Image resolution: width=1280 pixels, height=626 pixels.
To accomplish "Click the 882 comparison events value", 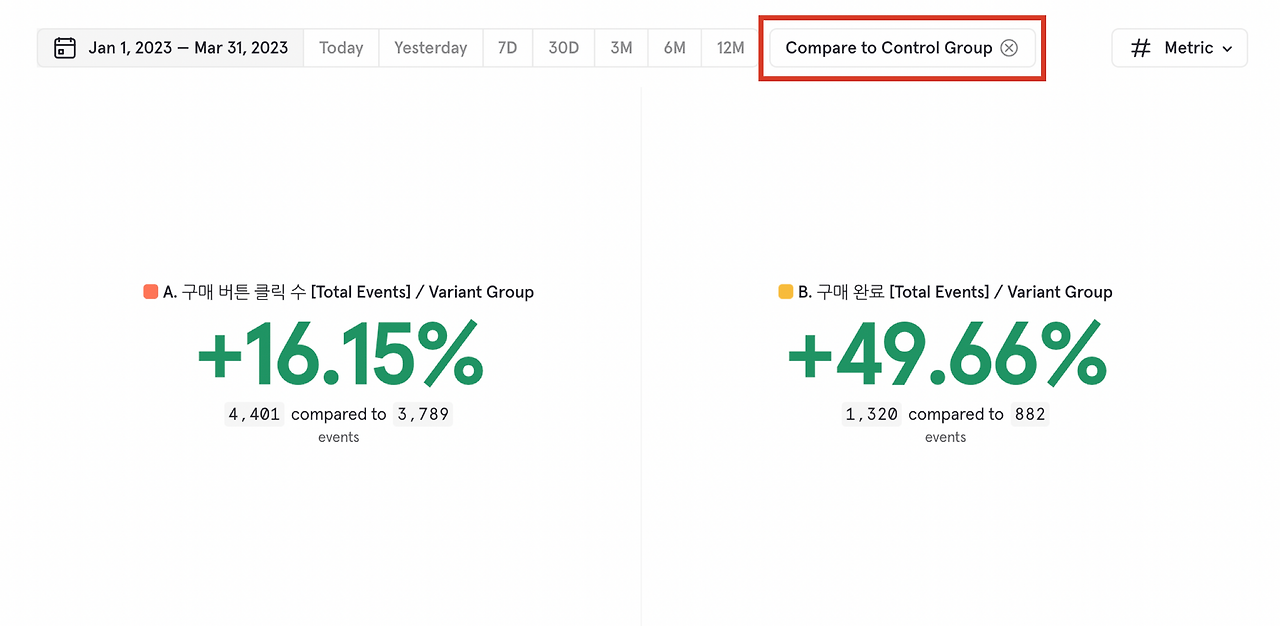I will 1029,414.
